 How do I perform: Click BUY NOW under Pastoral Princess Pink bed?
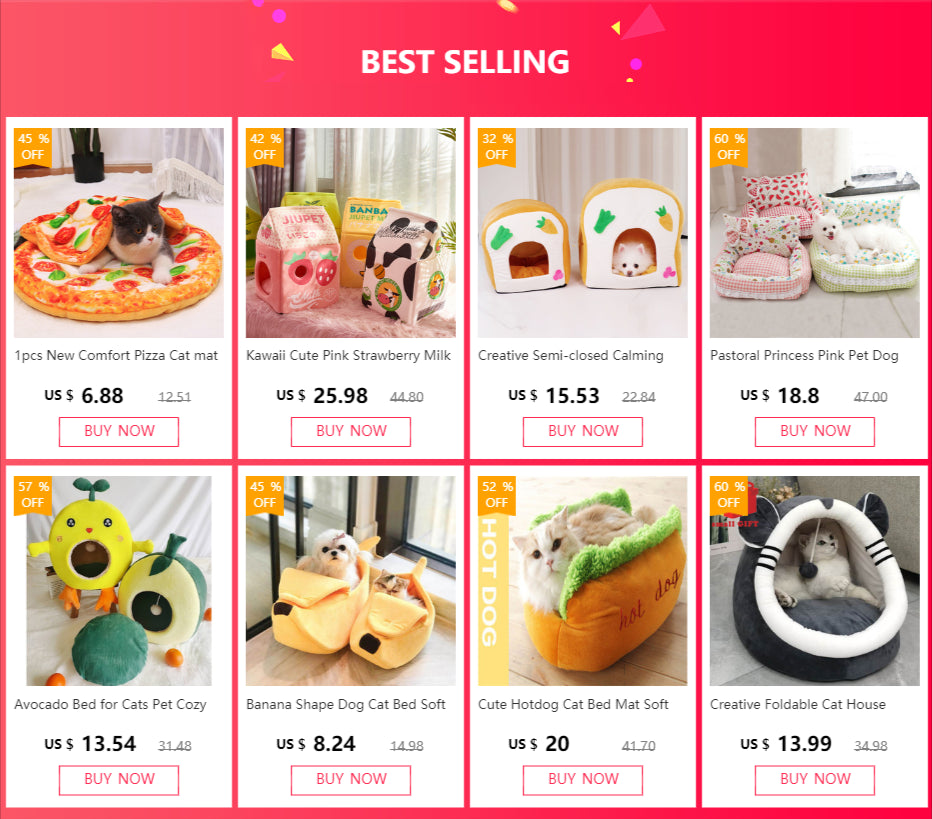pyautogui.click(x=815, y=431)
